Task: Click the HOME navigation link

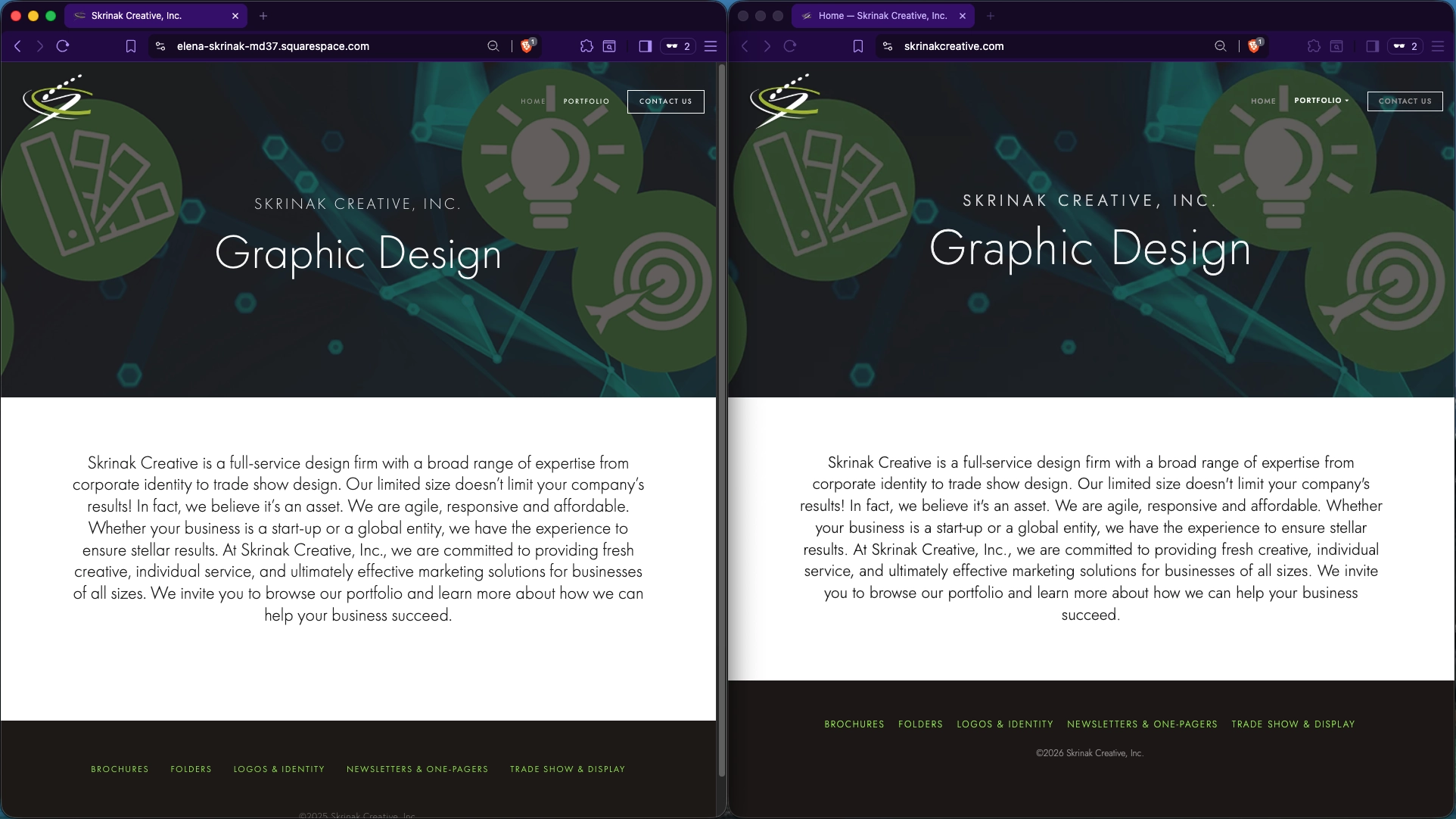Action: pos(1263,100)
